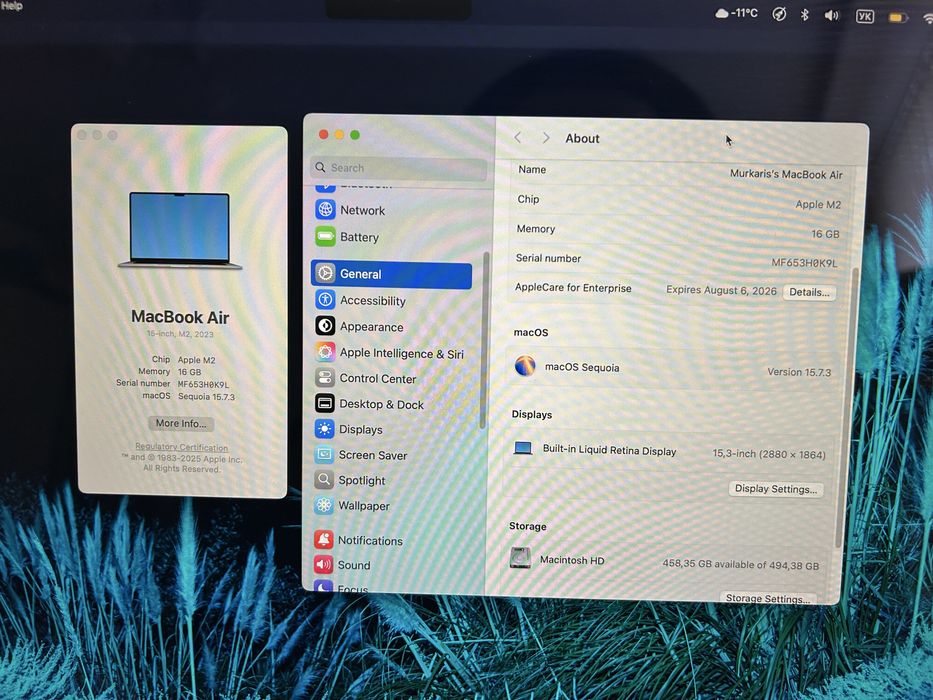Select Network label in sidebar

(x=362, y=210)
